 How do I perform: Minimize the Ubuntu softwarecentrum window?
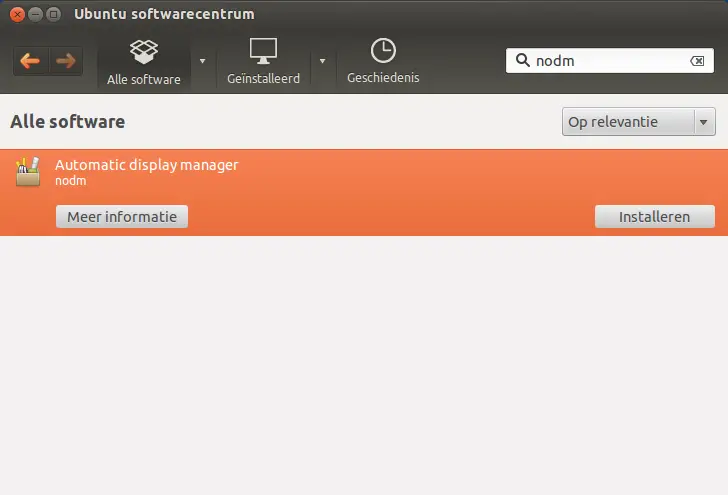pyautogui.click(x=35, y=14)
